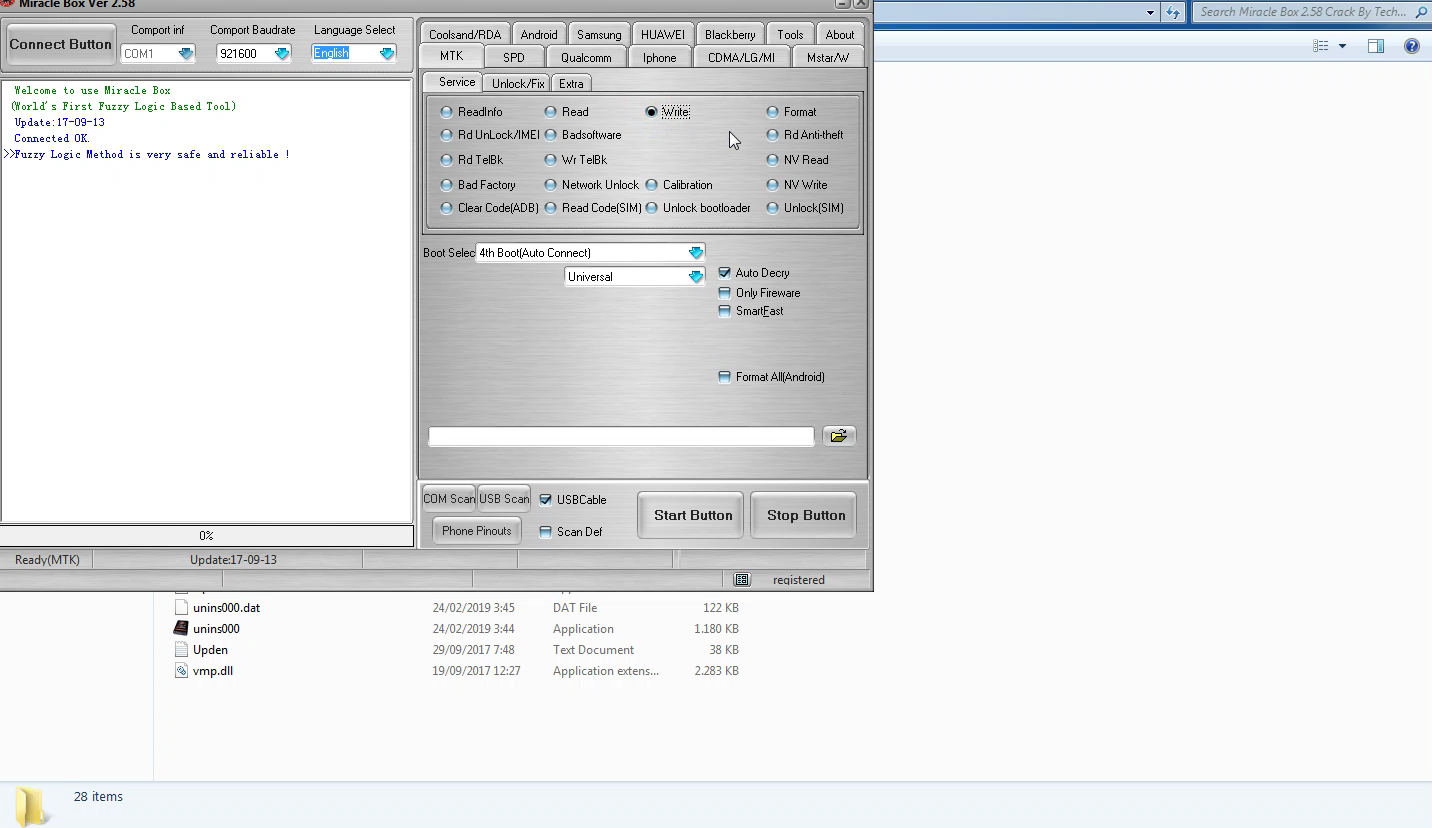Click the vmp.dll file icon
The height and width of the screenshot is (828, 1432).
(x=181, y=670)
